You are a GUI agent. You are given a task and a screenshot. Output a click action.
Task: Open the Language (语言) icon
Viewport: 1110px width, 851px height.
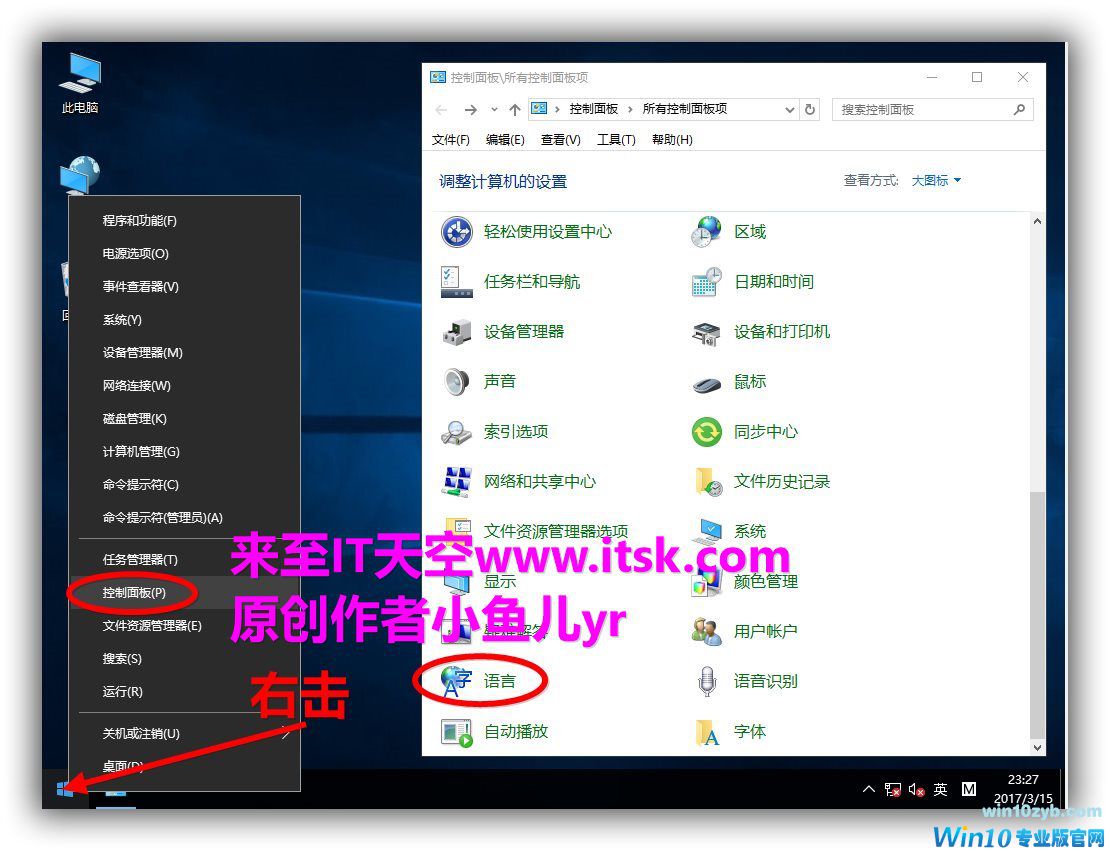pyautogui.click(x=457, y=681)
